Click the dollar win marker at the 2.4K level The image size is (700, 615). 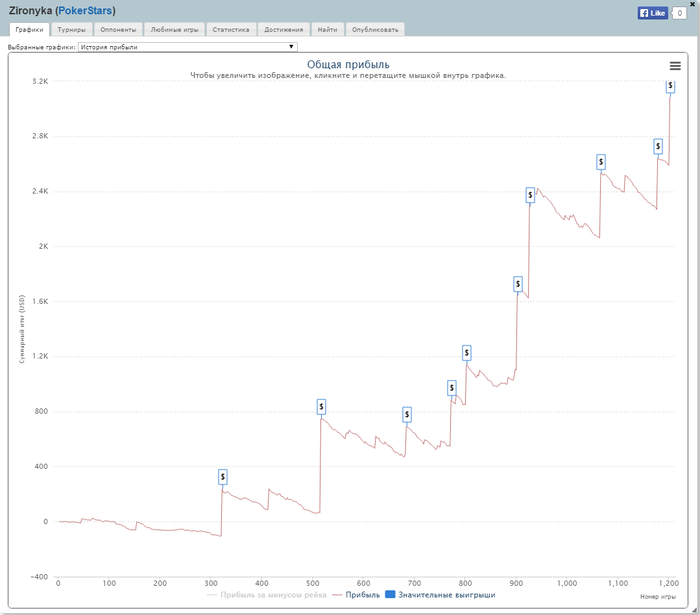[530, 195]
